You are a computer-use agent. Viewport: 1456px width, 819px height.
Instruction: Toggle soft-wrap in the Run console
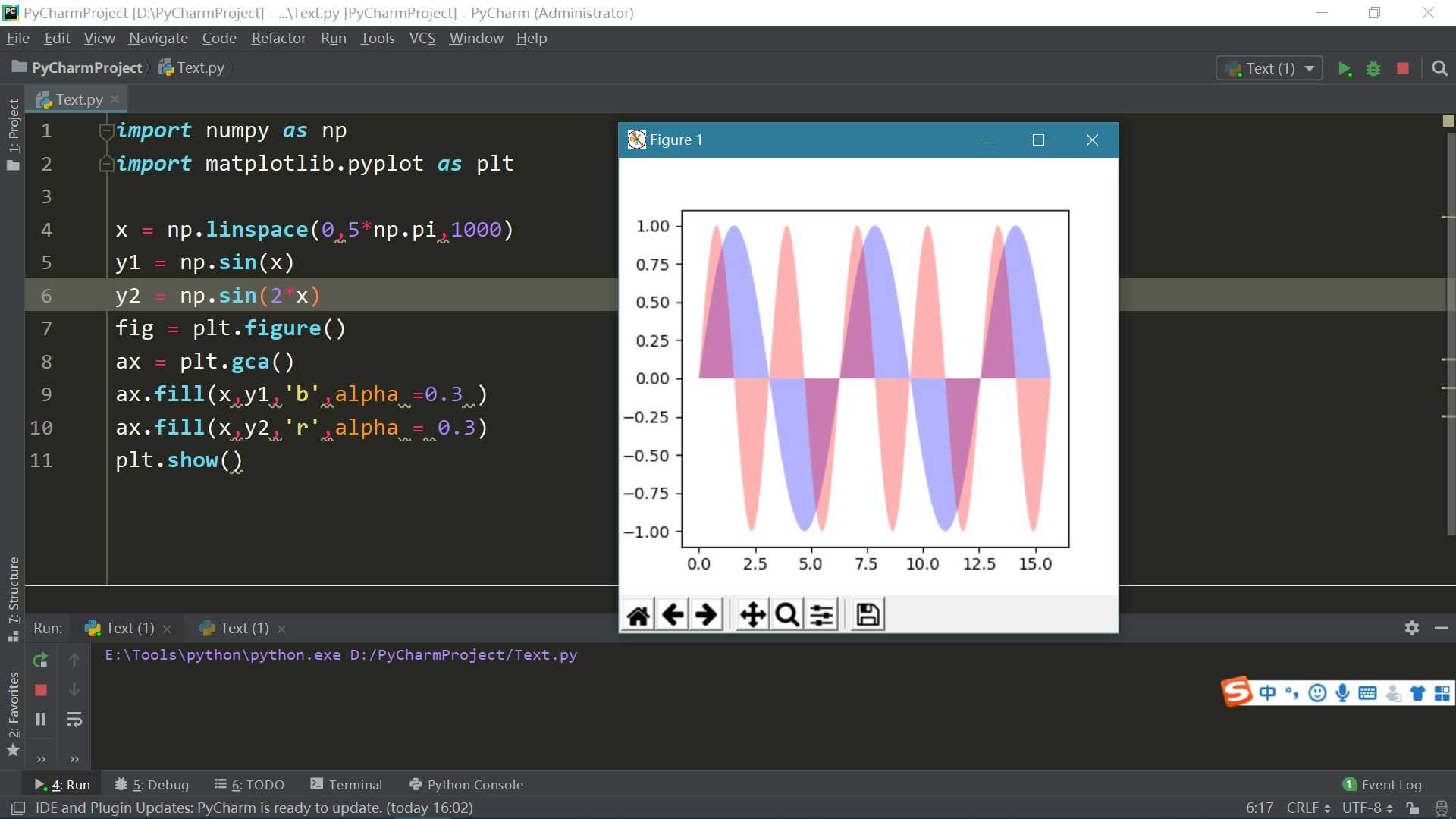(x=74, y=720)
